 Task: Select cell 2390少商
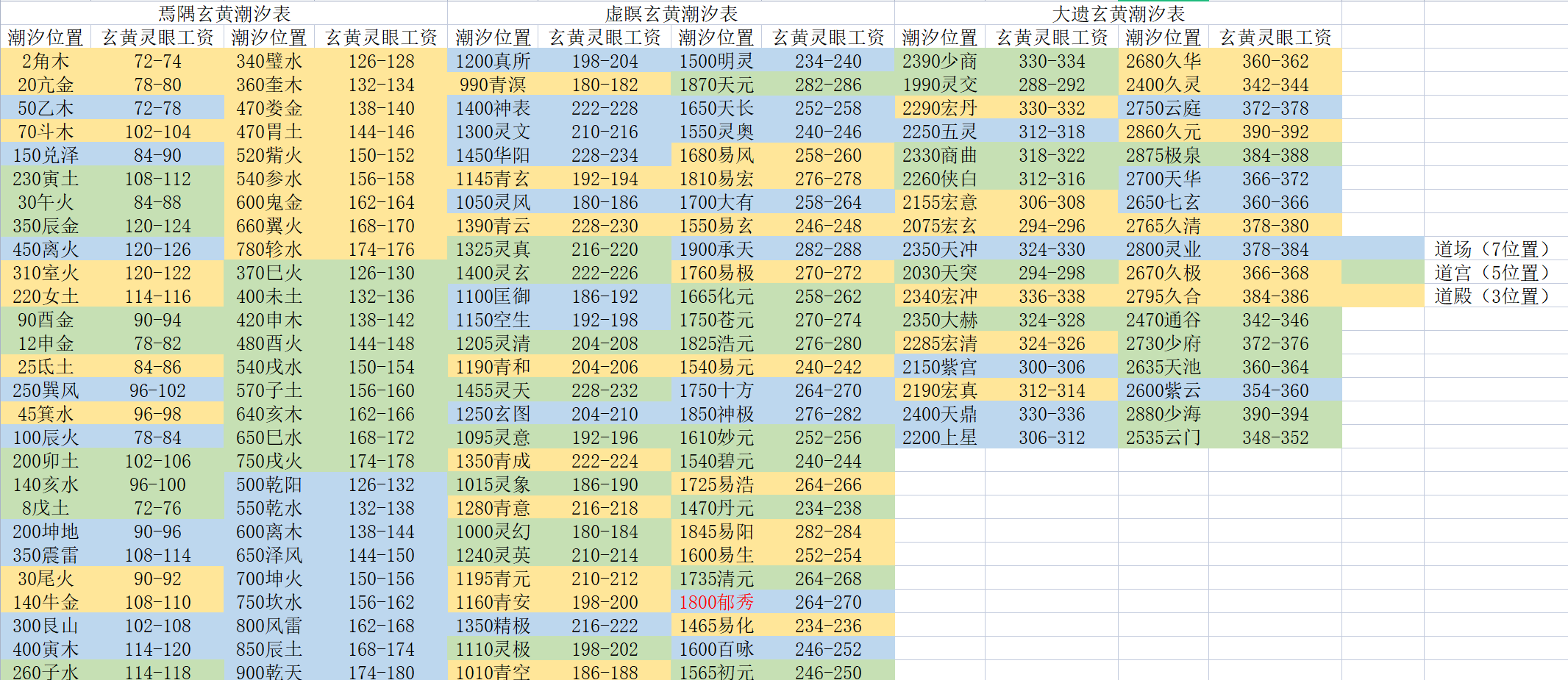click(x=940, y=60)
